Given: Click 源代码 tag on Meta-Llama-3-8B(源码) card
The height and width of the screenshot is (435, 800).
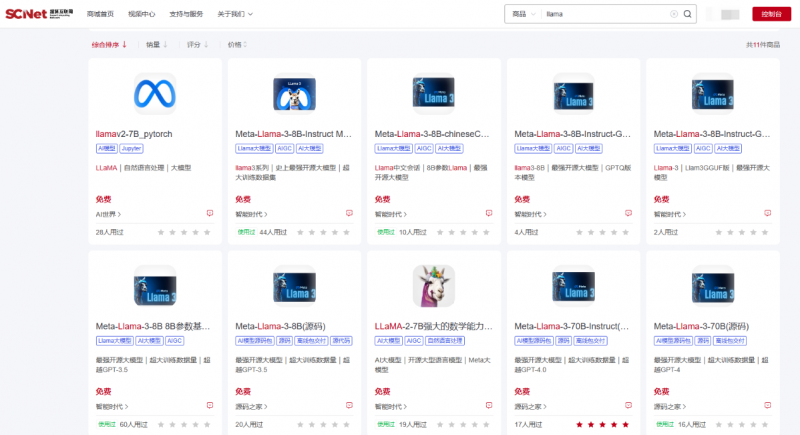Looking at the screenshot, I should pyautogui.click(x=341, y=341).
